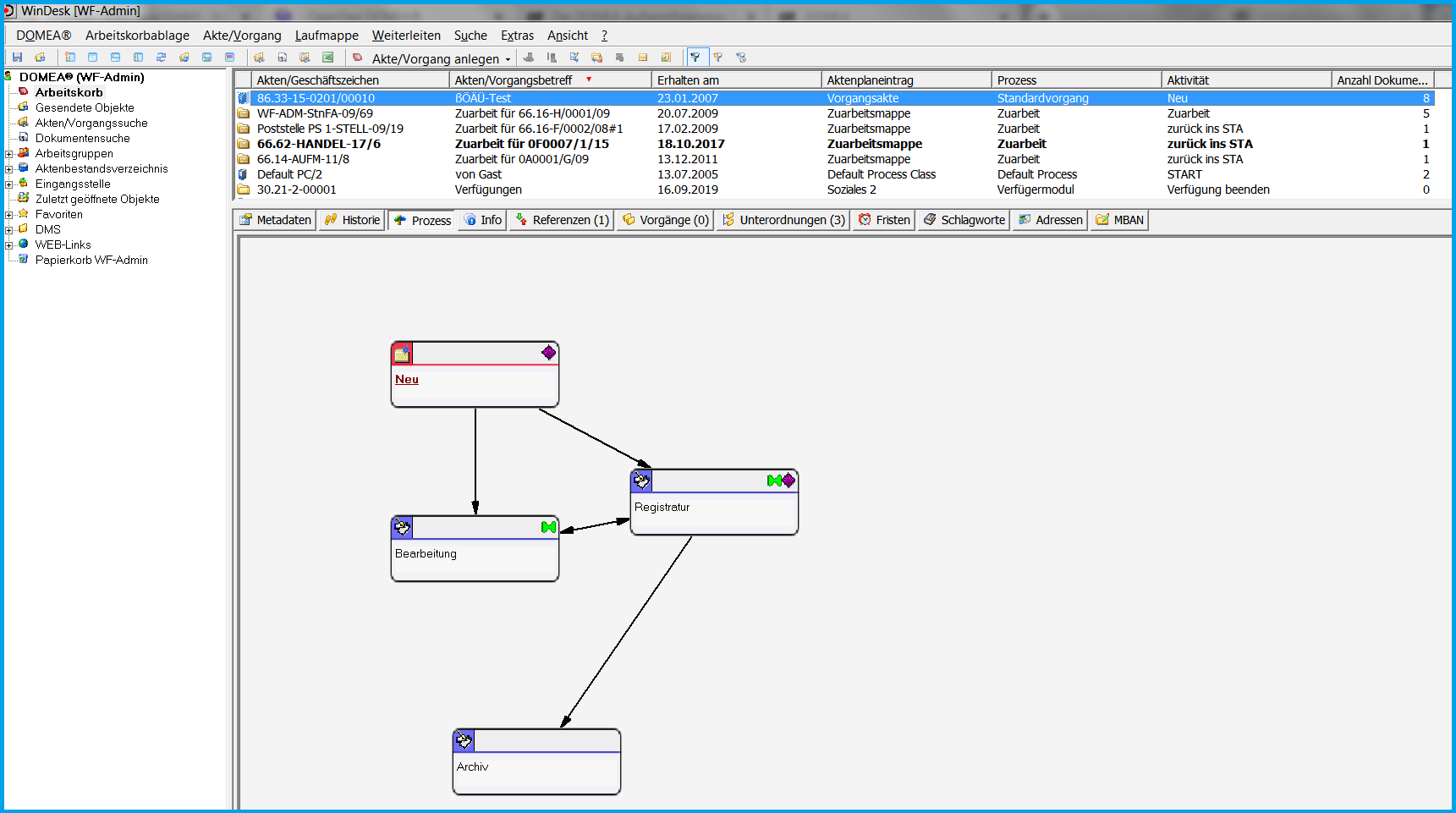Click the arrow icon on Archiv node

coord(464,741)
